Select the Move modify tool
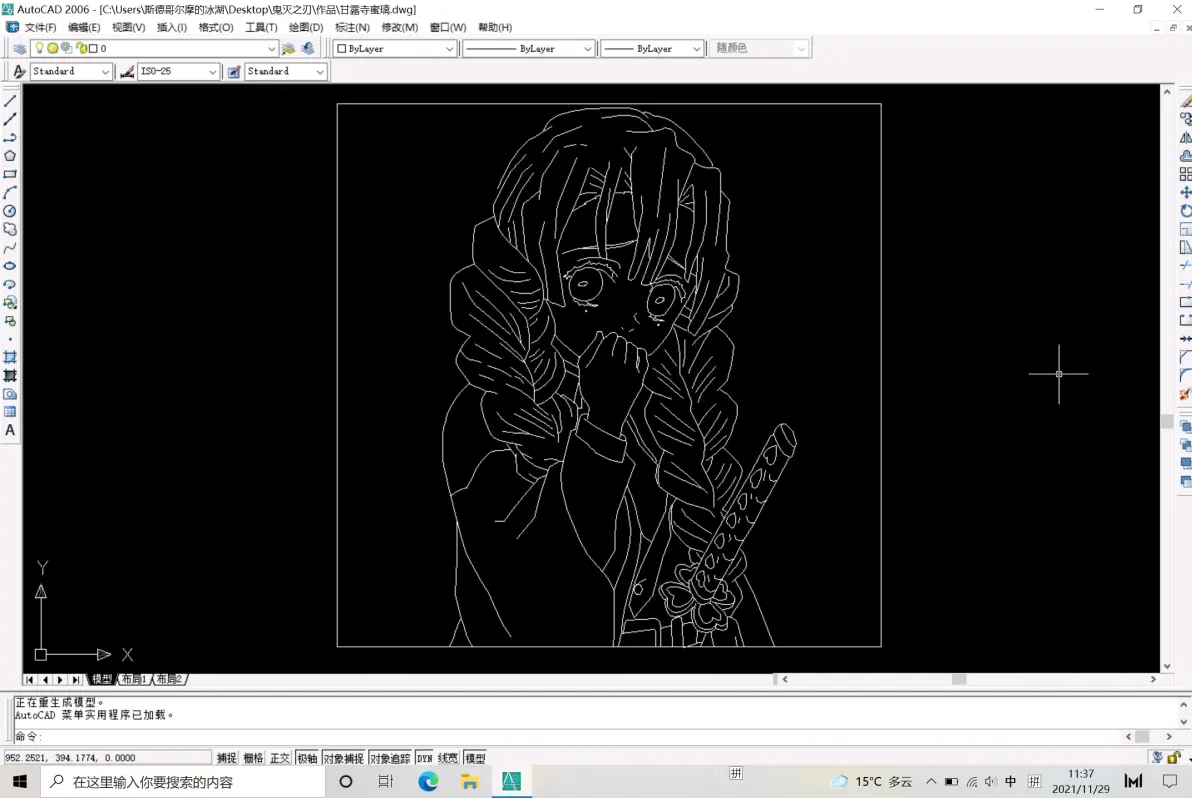The width and height of the screenshot is (1192, 798). pos(1185,192)
